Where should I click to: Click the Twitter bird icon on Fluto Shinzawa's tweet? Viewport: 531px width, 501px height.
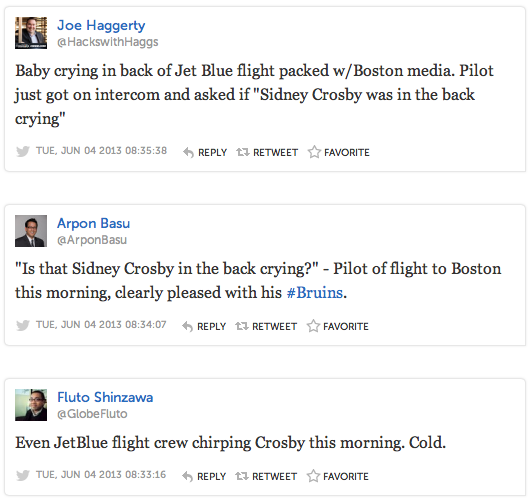[x=23, y=475]
